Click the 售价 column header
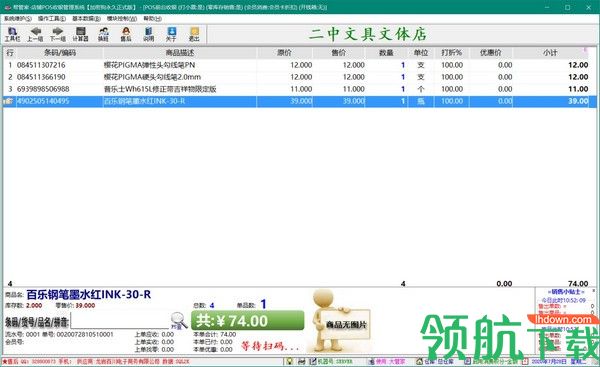The height and width of the screenshot is (367, 600). point(339,53)
